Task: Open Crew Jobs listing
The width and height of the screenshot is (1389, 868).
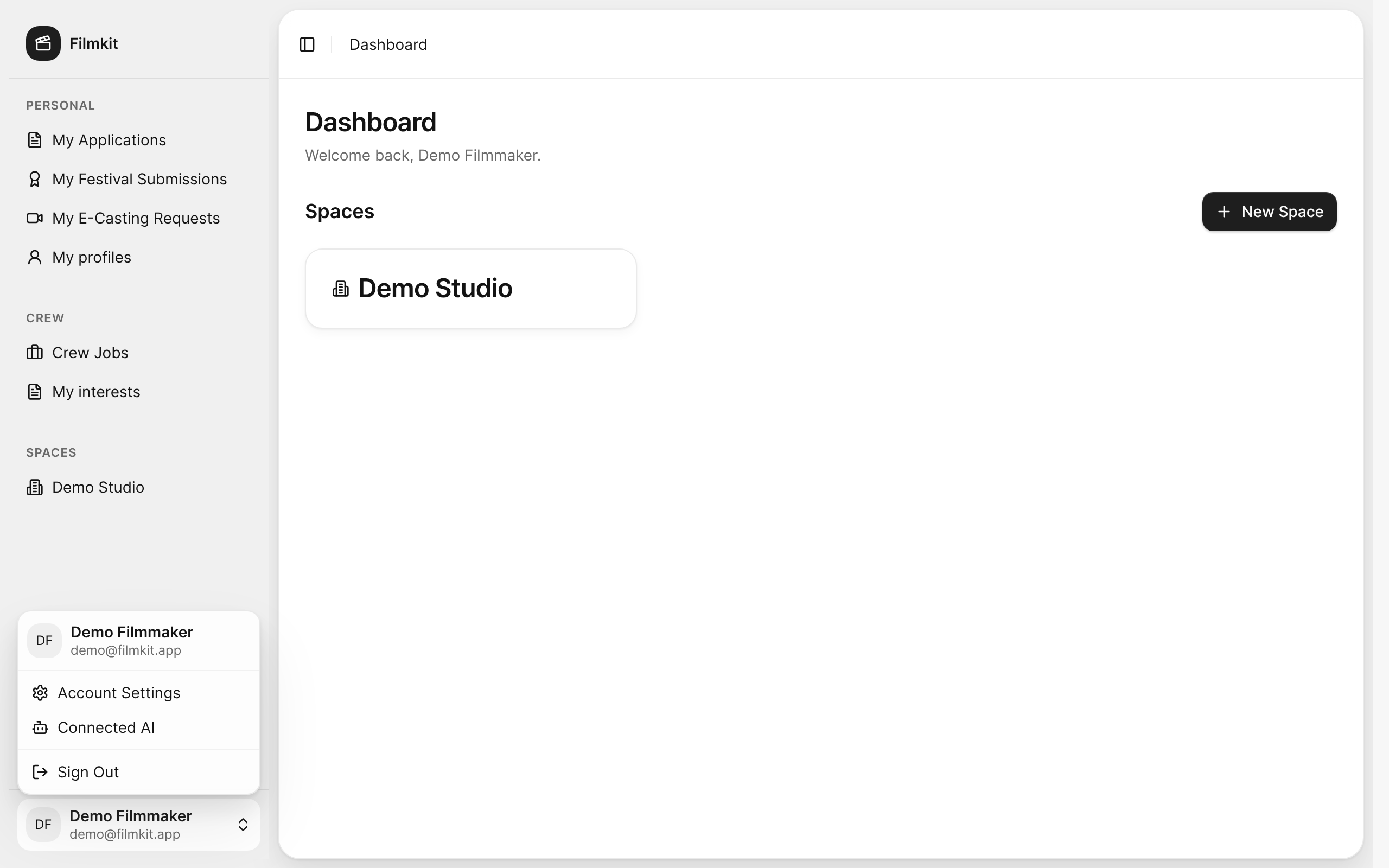Action: click(x=139, y=353)
